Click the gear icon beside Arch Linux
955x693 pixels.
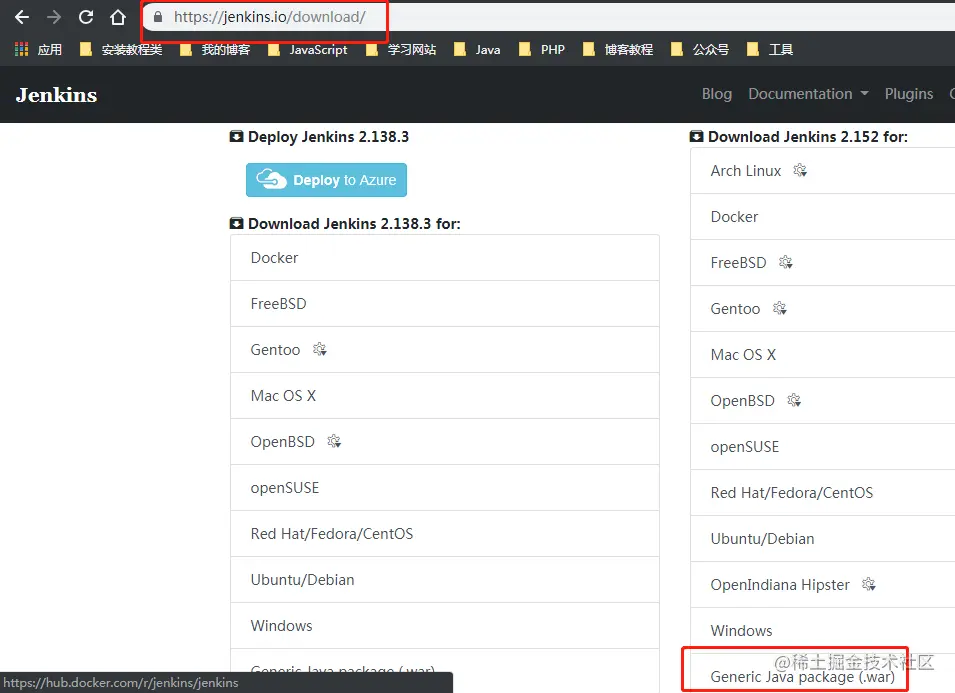tap(800, 171)
